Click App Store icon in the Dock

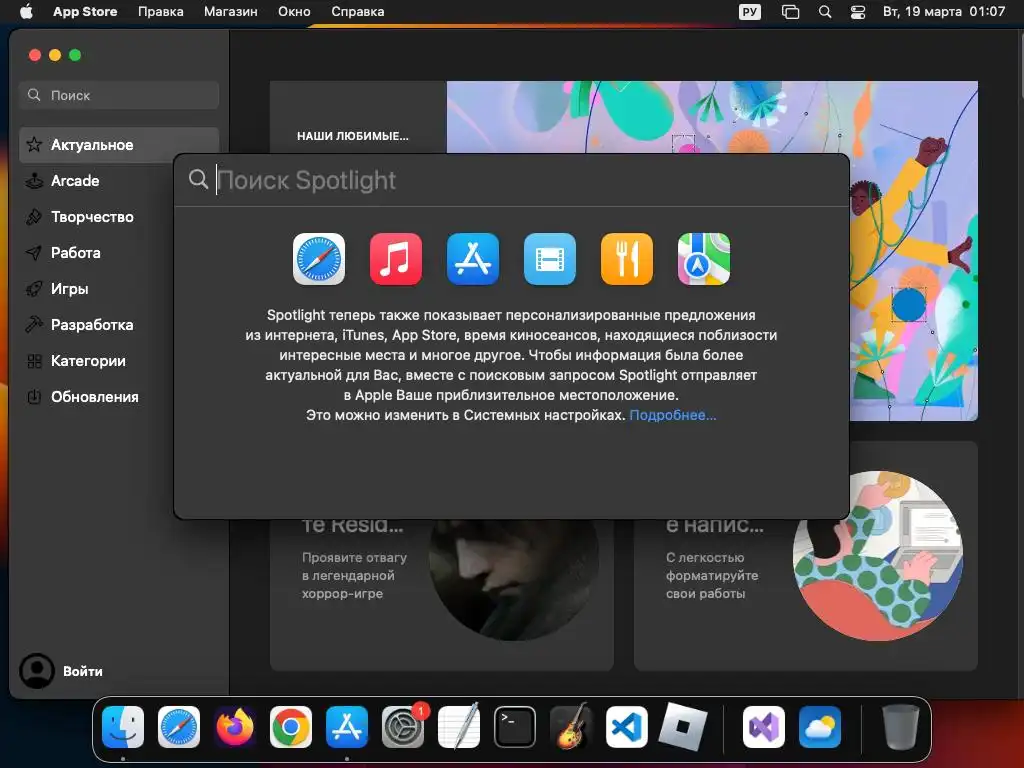[x=347, y=727]
